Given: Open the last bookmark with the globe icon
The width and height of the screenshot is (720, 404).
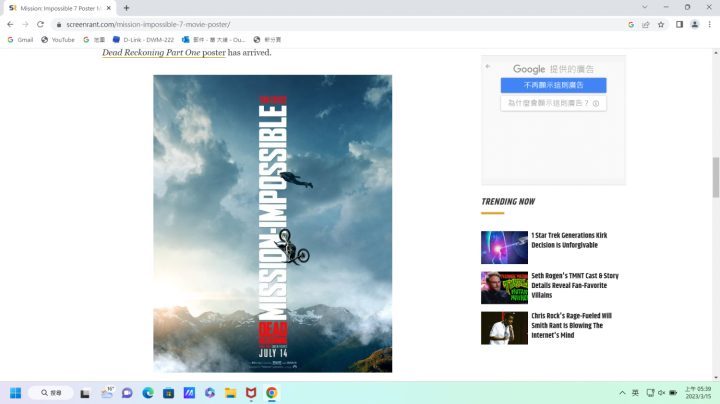Looking at the screenshot, I should (267, 40).
